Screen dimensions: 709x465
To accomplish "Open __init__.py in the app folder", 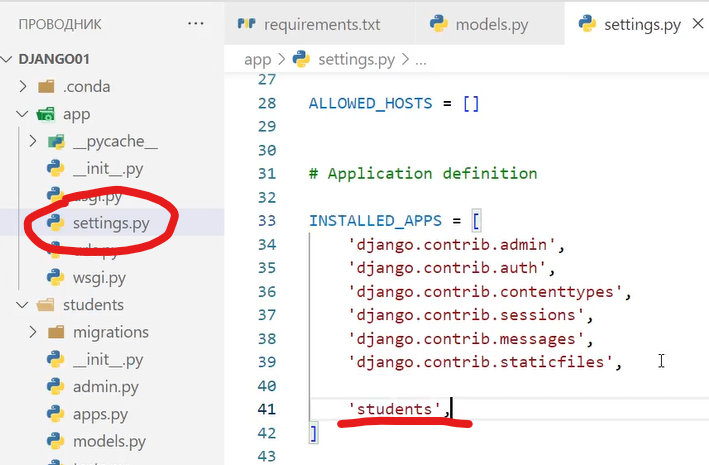I will click(107, 168).
